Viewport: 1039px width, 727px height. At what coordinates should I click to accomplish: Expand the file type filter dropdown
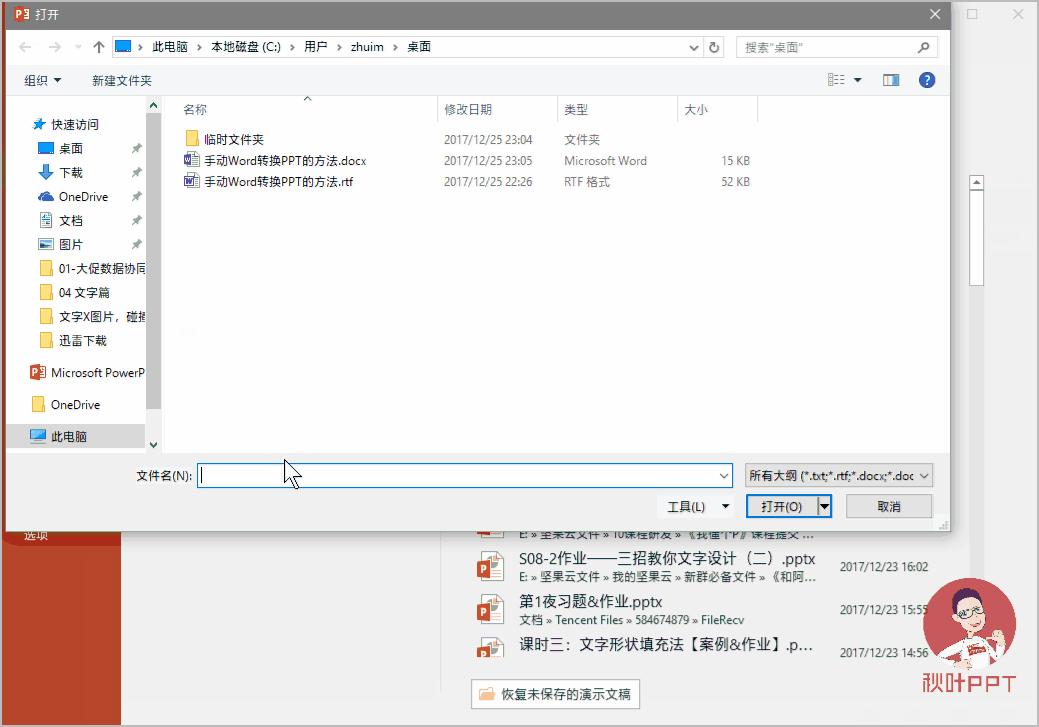(x=839, y=476)
